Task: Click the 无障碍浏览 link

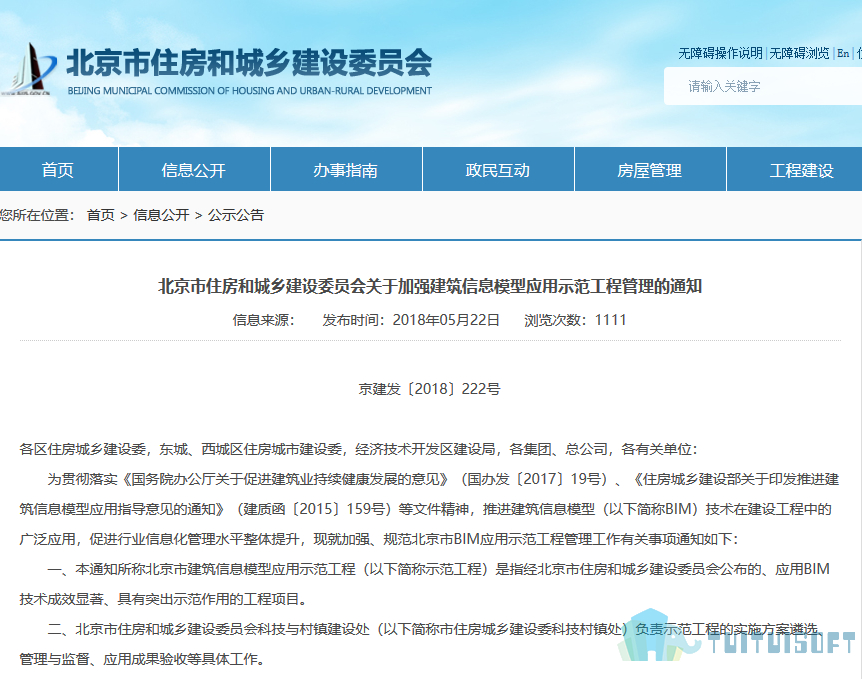Action: click(x=799, y=53)
